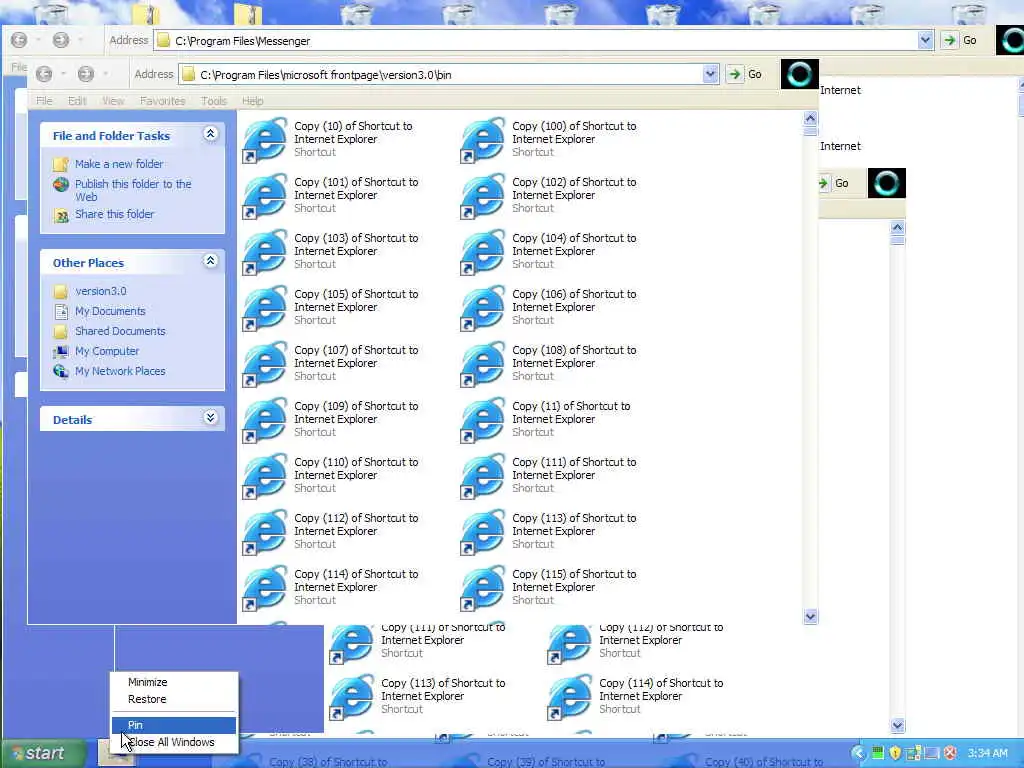Open File menu in bin window
1024x768 pixels.
[44, 101]
